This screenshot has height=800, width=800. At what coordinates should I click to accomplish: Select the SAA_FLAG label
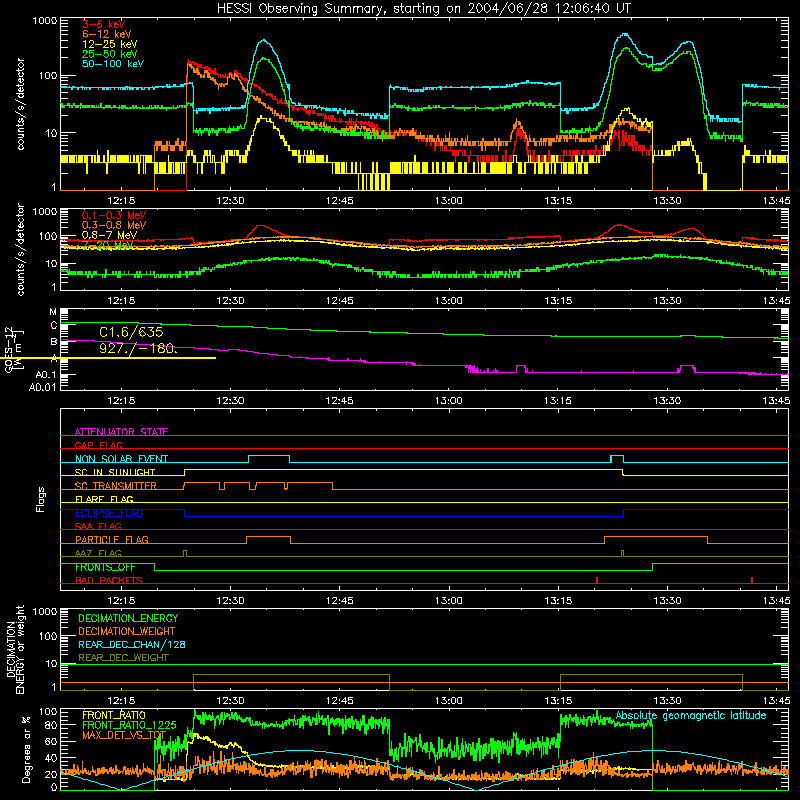(98, 526)
